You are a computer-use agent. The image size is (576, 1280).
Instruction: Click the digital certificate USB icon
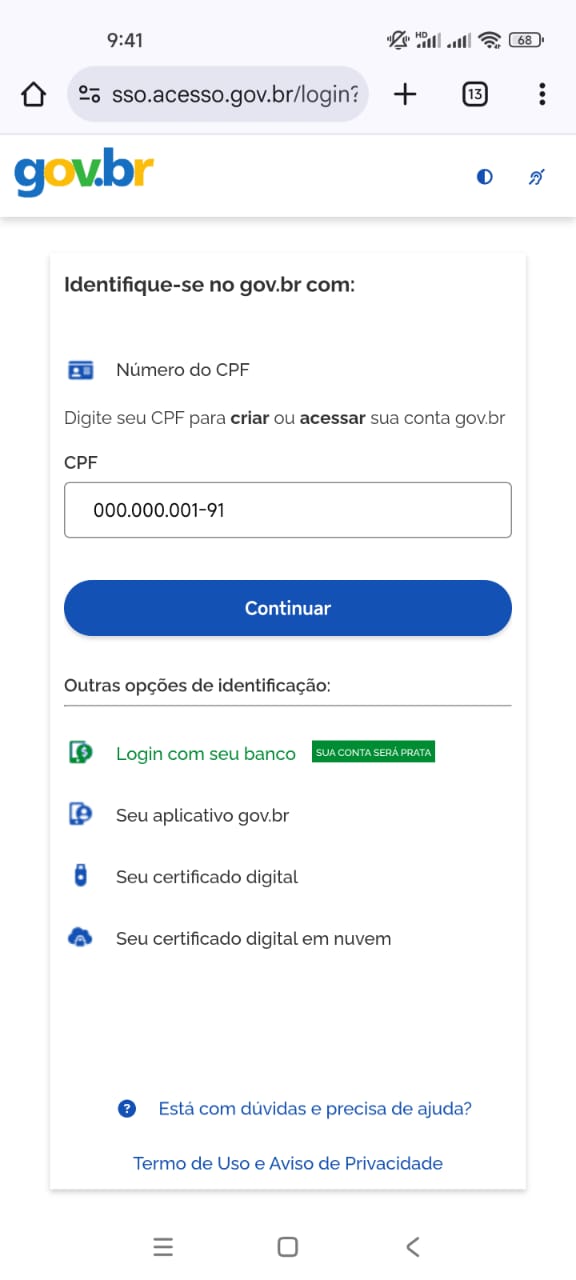click(x=80, y=875)
